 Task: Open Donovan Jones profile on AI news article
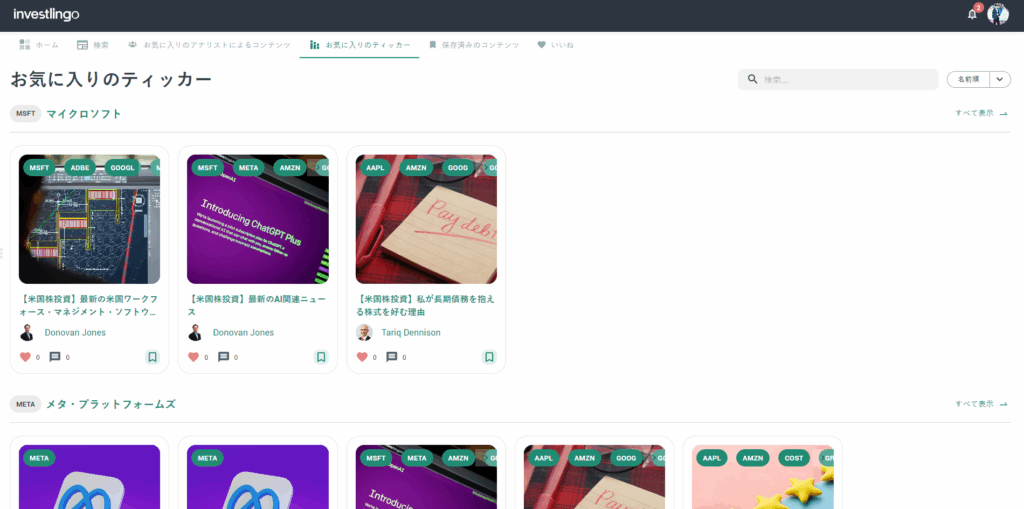244,333
